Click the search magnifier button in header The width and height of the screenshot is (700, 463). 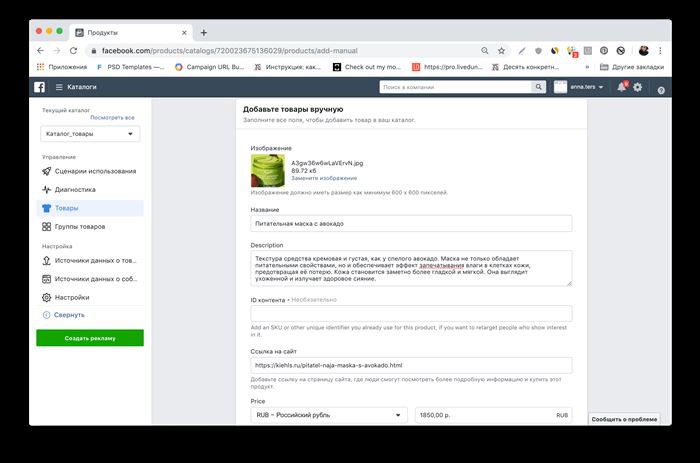pyautogui.click(x=538, y=87)
